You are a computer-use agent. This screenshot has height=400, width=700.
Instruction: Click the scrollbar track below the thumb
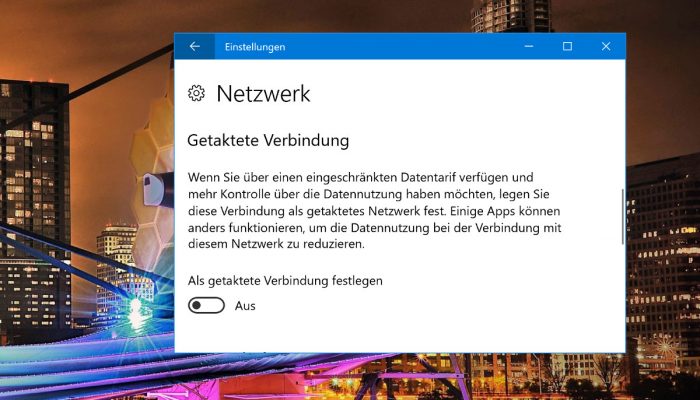tap(623, 297)
